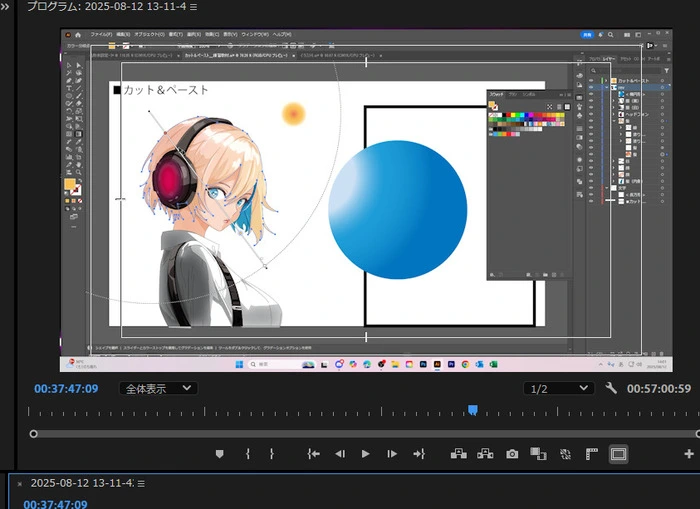Open the Button Editor plus icon

click(688, 454)
